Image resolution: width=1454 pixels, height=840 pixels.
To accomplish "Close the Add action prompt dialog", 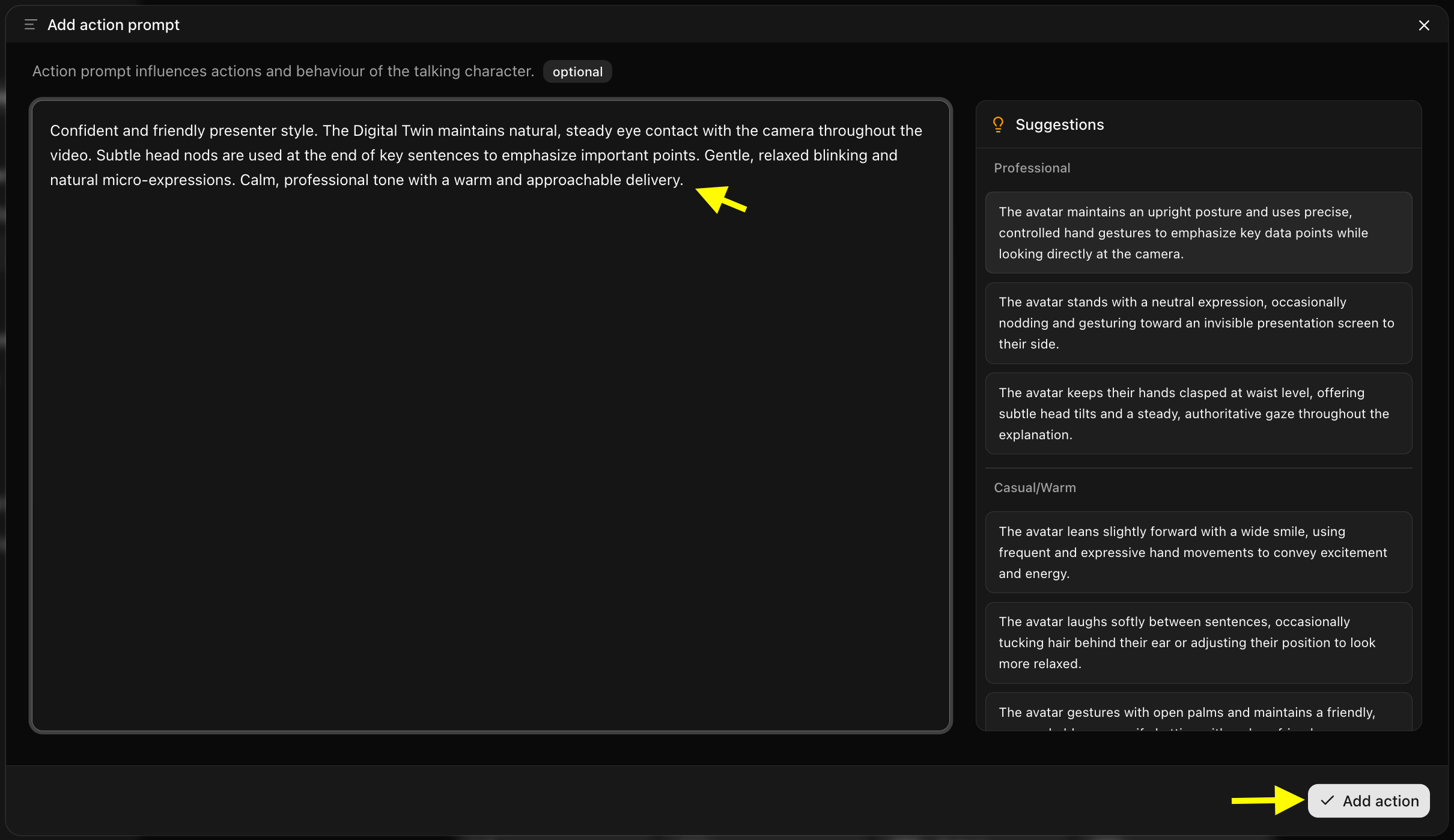I will (x=1424, y=25).
